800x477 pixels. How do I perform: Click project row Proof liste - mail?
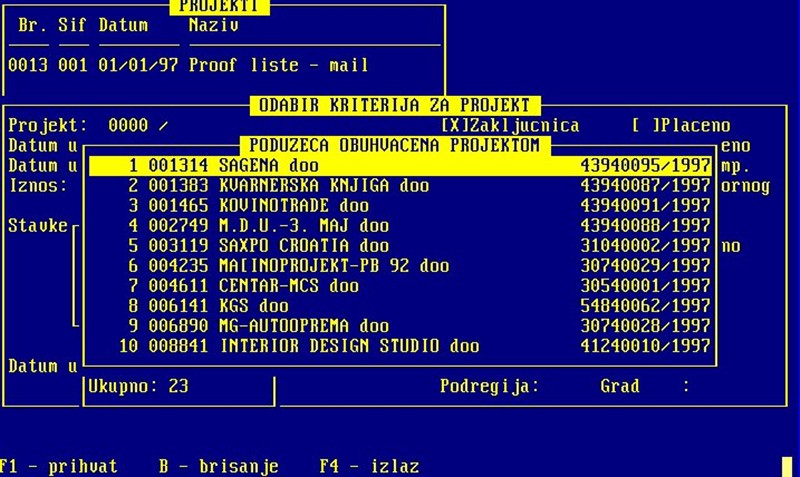[x=188, y=65]
